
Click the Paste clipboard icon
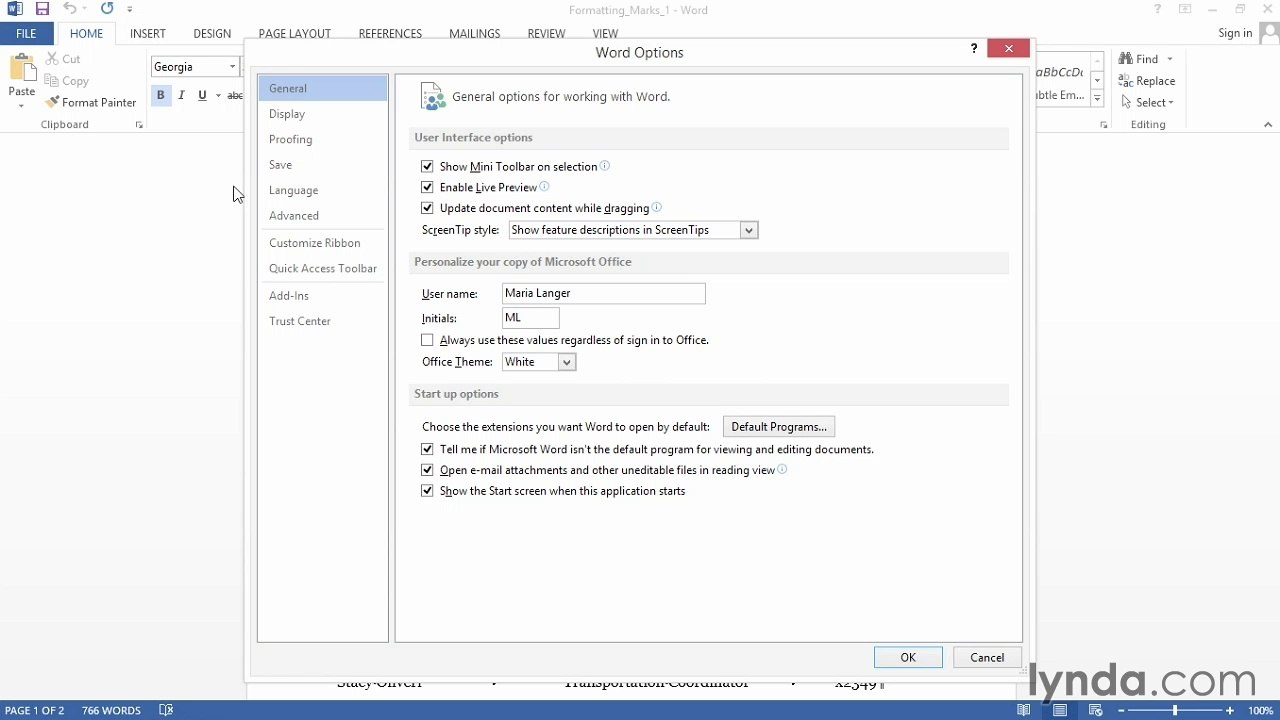pos(21,68)
